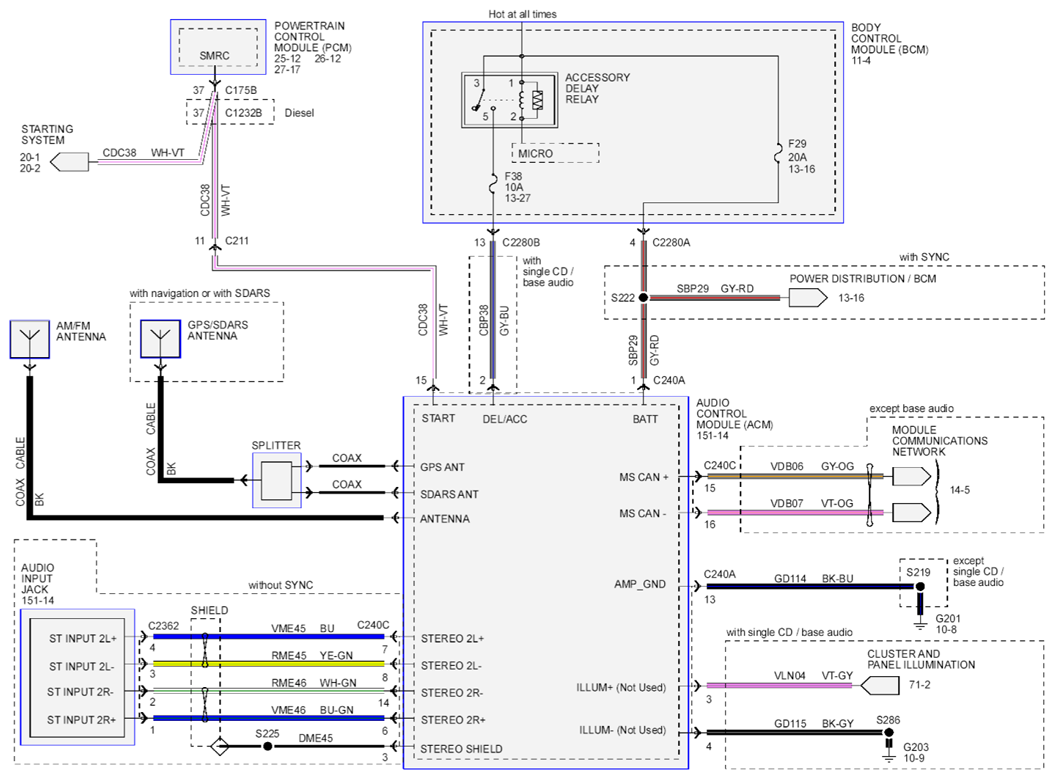Click the MS CAN + network reference arrow
This screenshot has height=779, width=1055.
912,477
